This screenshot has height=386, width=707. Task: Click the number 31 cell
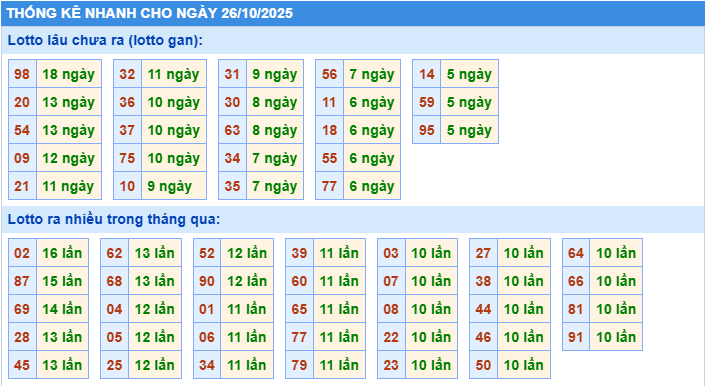(232, 74)
